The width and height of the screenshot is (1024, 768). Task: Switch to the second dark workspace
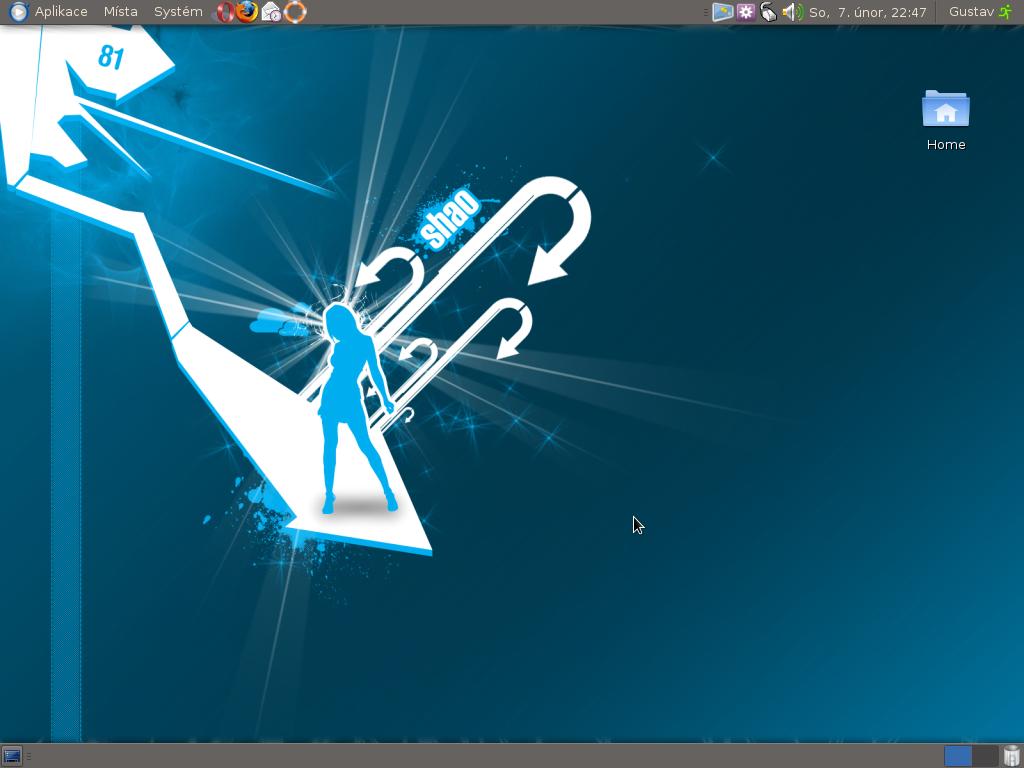[985, 756]
